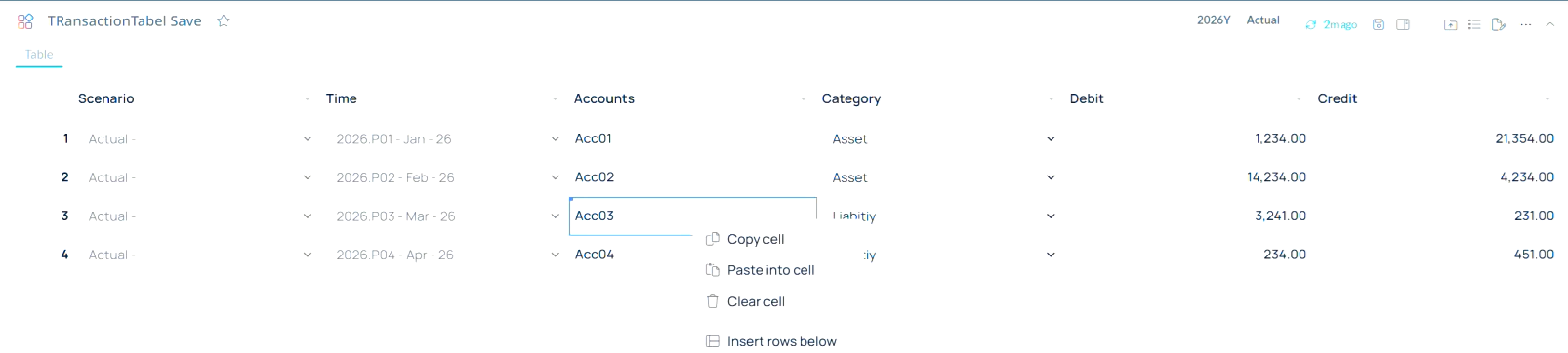Open the Accounts column header filter arrow
Screen dimensions: 1568x353
[804, 99]
